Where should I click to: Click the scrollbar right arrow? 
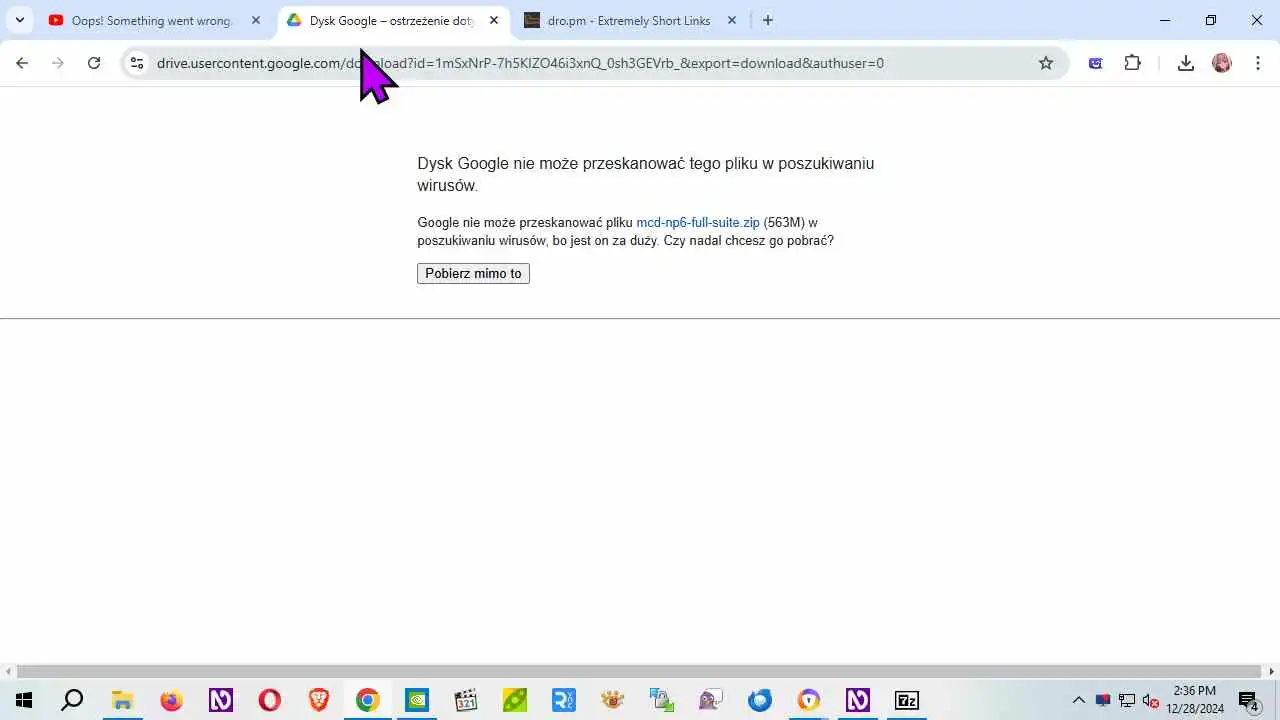pyautogui.click(x=1272, y=671)
